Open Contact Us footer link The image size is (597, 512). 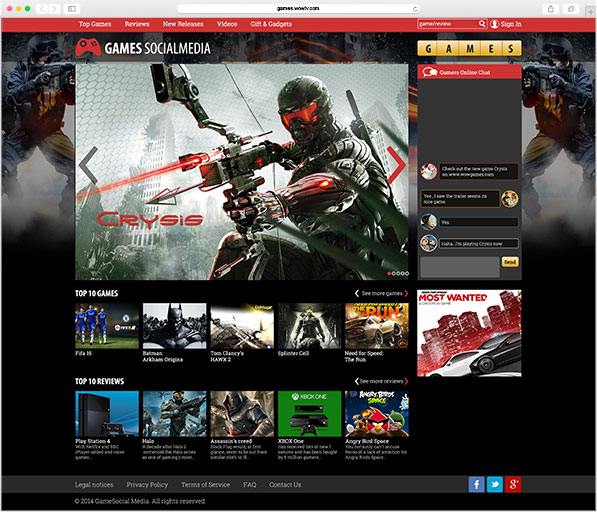point(285,485)
